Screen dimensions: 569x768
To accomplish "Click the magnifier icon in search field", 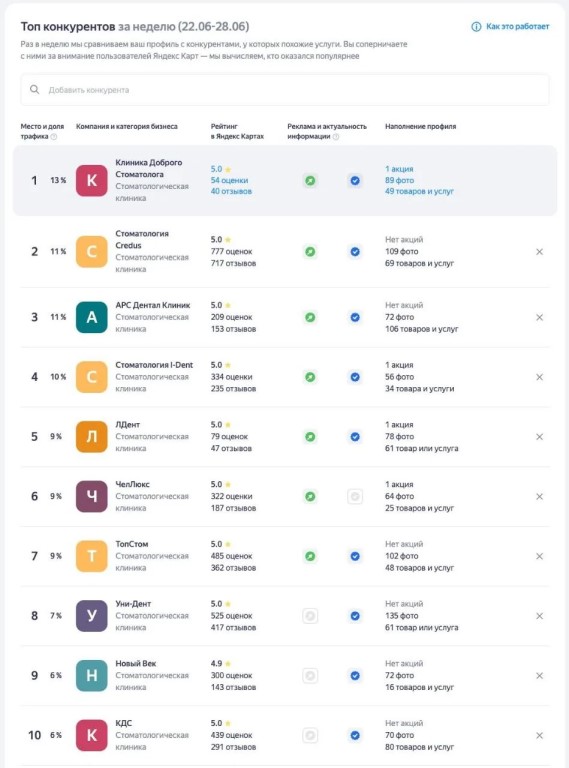I will (x=34, y=89).
